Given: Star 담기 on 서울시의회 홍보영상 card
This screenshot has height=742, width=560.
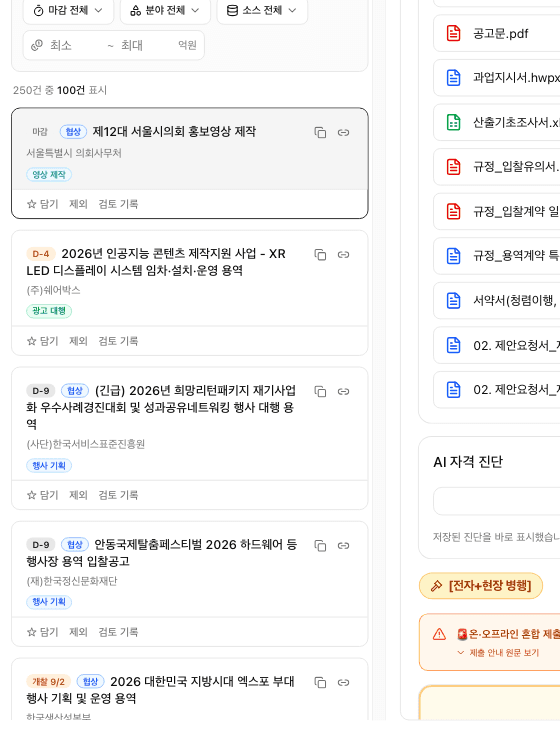Looking at the screenshot, I should pyautogui.click(x=43, y=204).
